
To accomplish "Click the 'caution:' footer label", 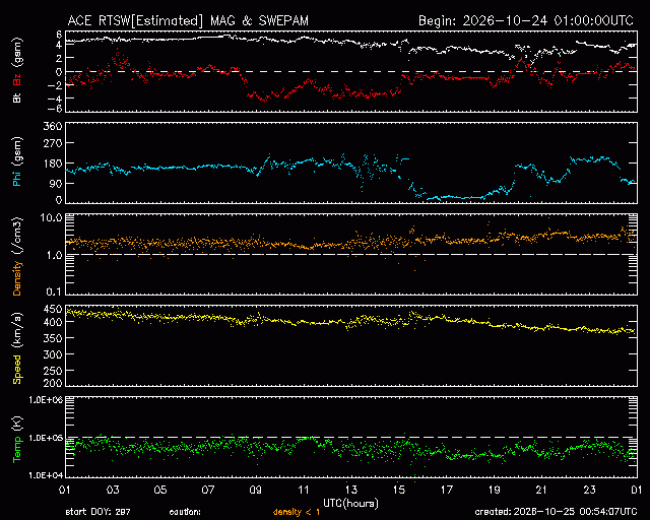I will (x=185, y=513).
